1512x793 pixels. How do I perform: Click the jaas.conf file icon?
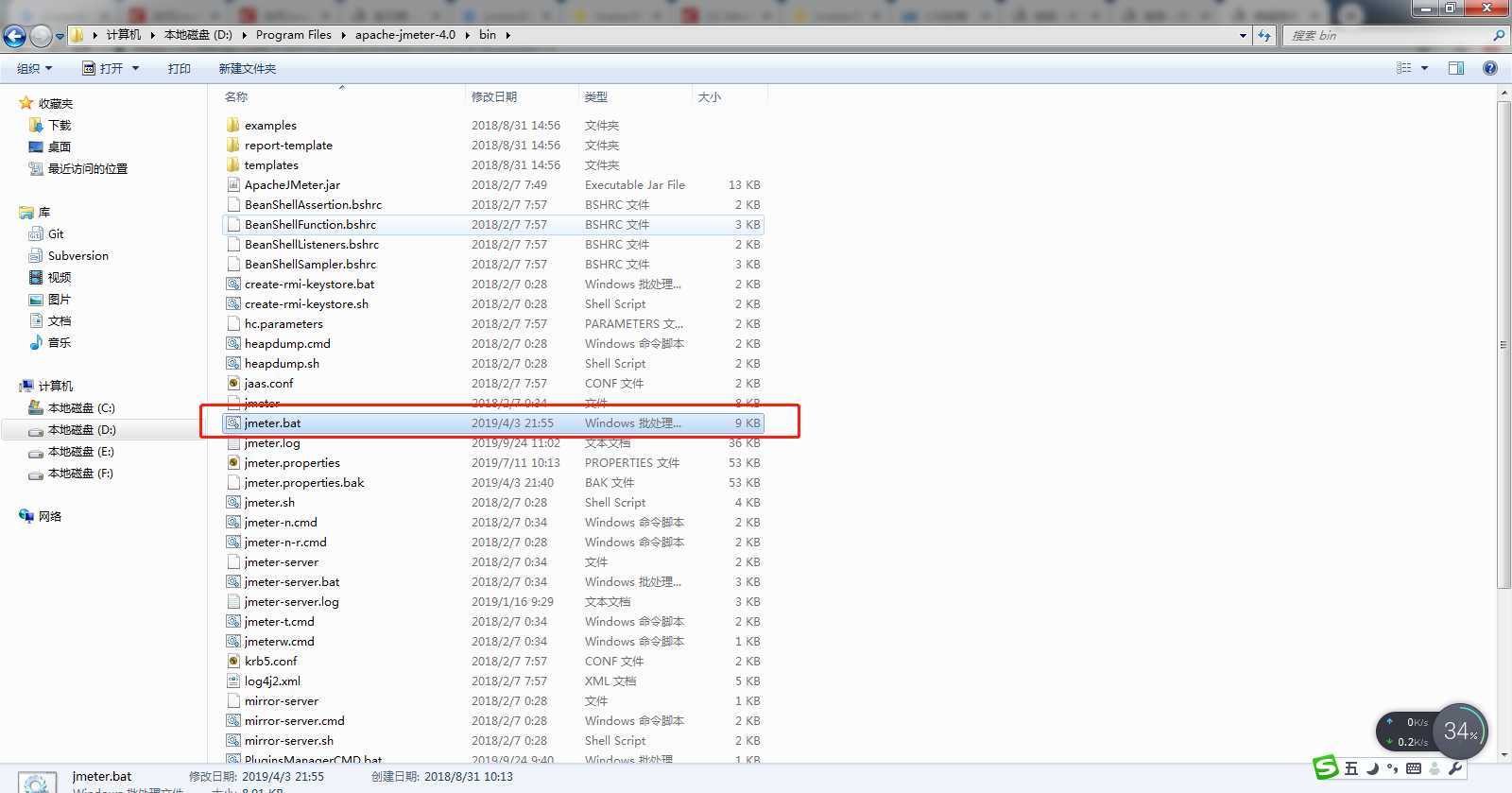233,383
